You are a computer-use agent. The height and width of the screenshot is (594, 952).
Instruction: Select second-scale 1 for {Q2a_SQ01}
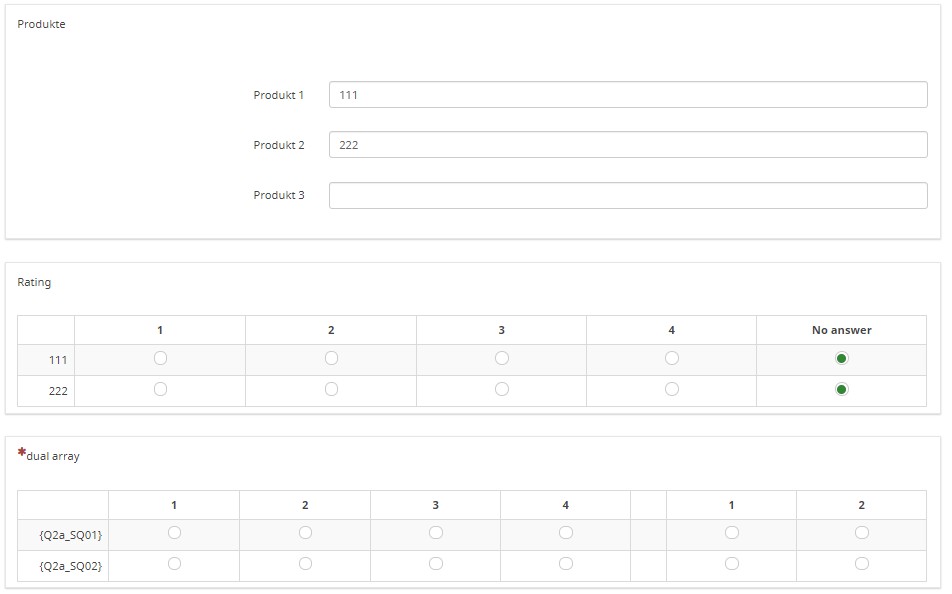coord(732,533)
